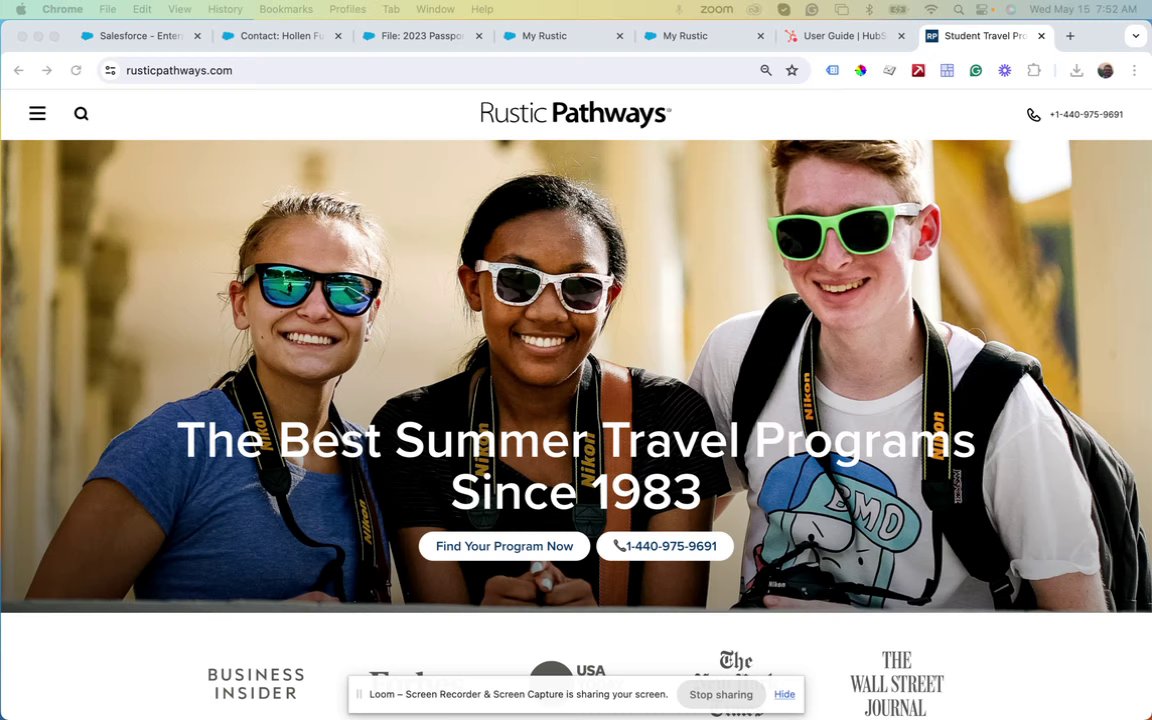Screen dimensions: 1152x720
Task: Open the Bookmarks menu in menu bar
Action: (286, 9)
